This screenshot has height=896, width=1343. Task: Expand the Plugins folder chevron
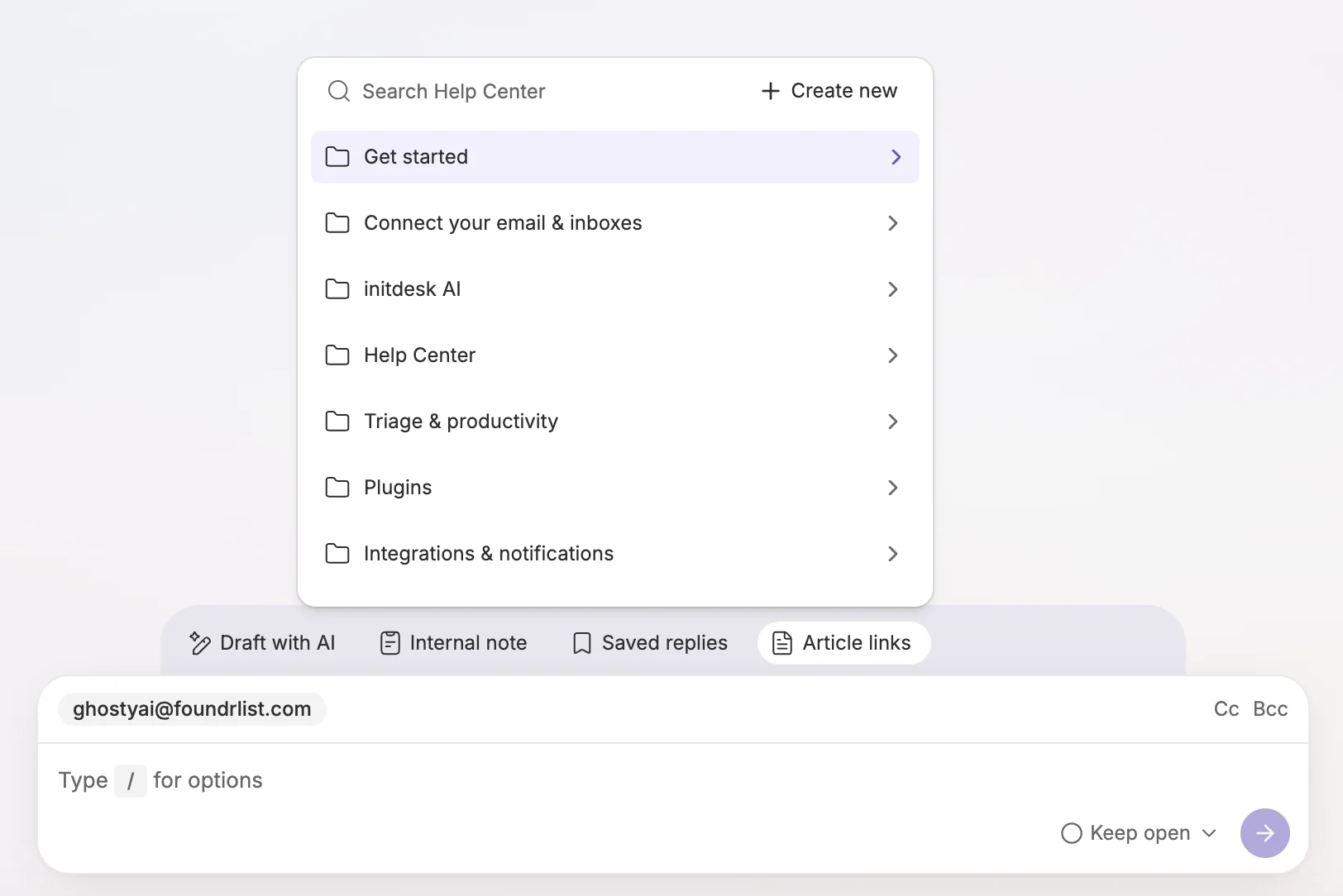[x=893, y=488]
